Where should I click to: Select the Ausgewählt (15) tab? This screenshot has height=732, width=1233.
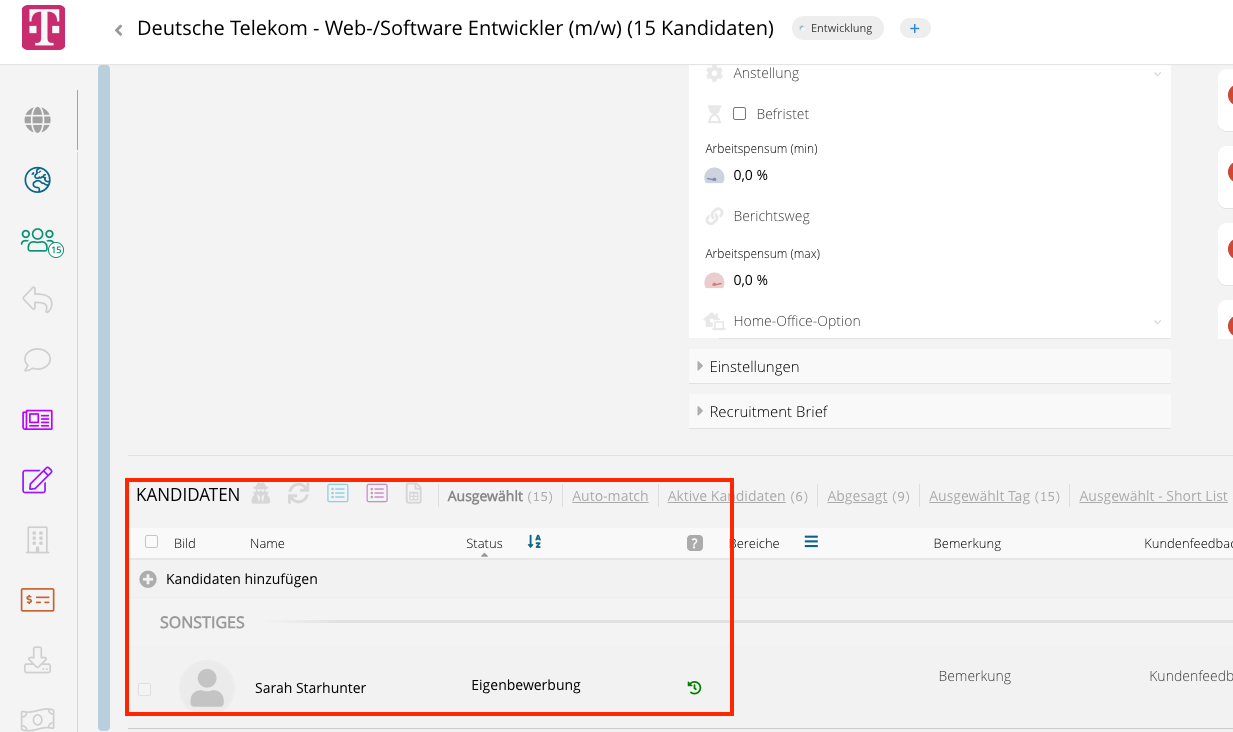point(500,496)
